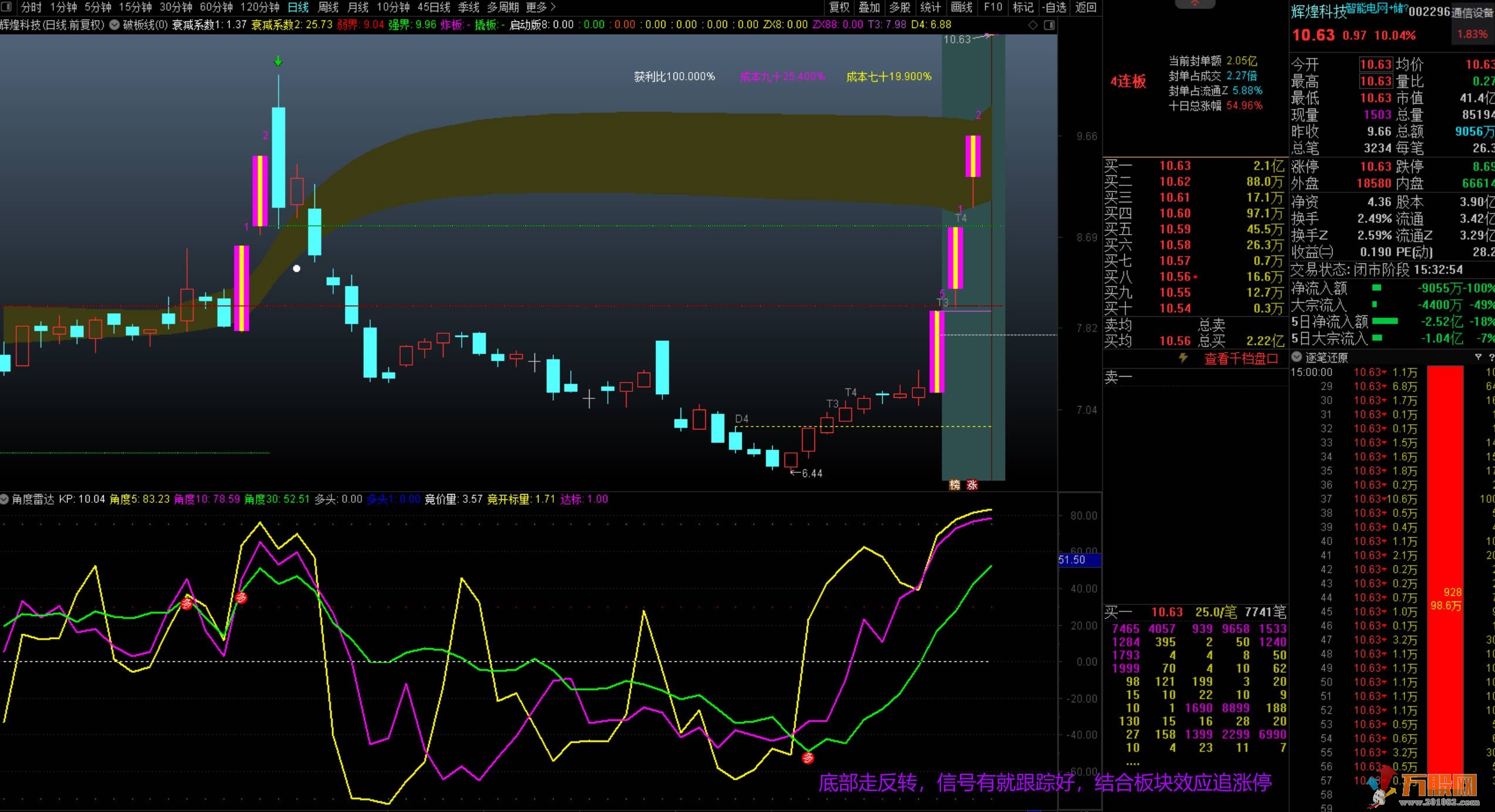The height and width of the screenshot is (812, 1495).
Task: Open F10 company info
Action: (993, 7)
